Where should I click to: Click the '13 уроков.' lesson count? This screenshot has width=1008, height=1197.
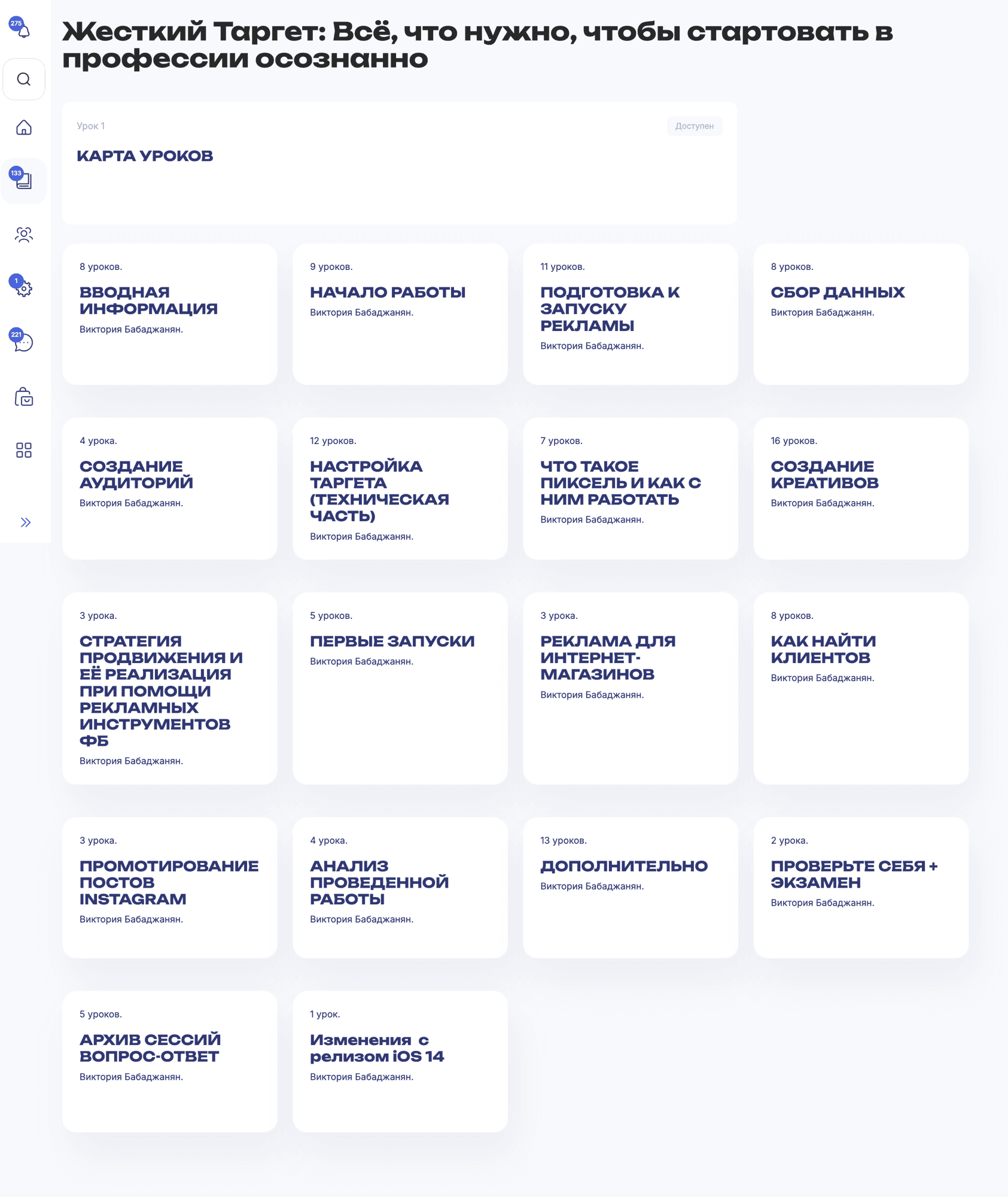point(563,840)
